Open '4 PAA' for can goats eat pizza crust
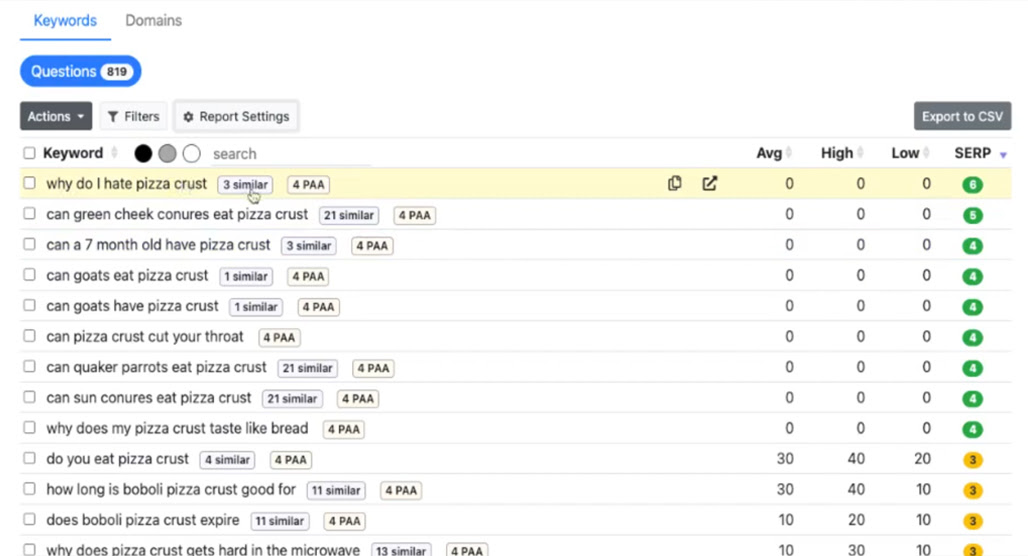Viewport: 1028px width, 556px height. click(308, 276)
